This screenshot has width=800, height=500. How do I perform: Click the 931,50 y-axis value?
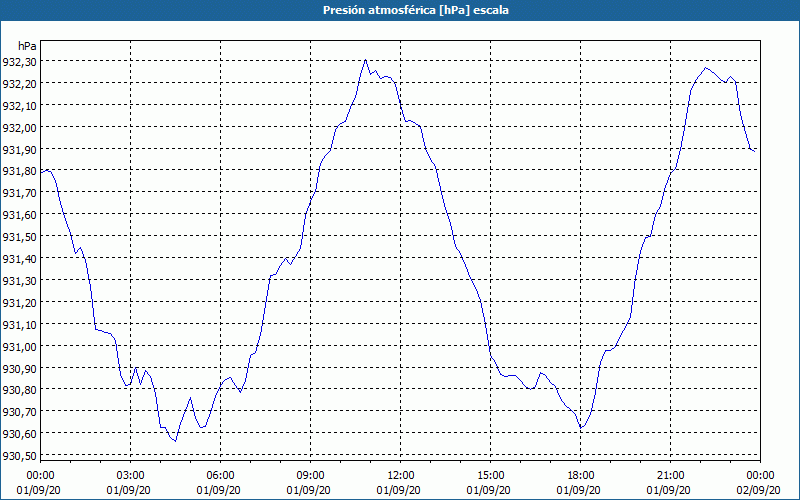click(20, 237)
